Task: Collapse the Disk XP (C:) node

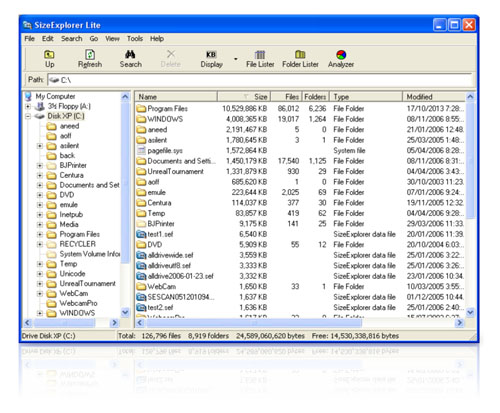Action: pos(28,116)
